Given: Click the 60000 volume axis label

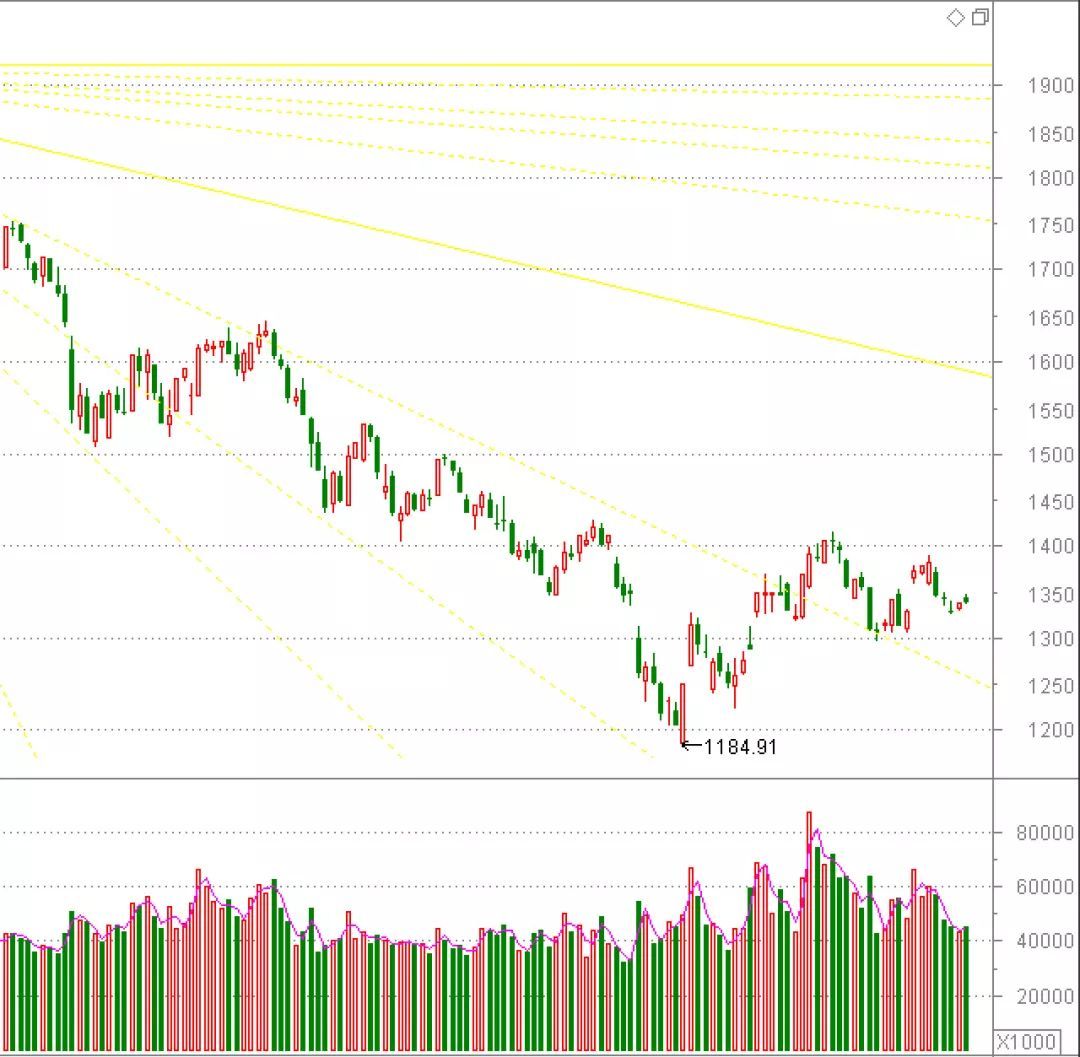Looking at the screenshot, I should (x=1046, y=887).
